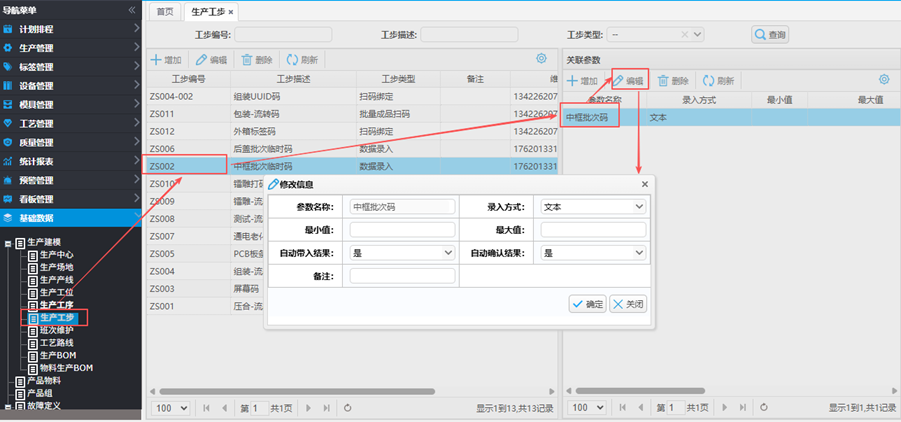Click the 关闭 button in dialog
This screenshot has height=422, width=901.
tap(628, 304)
